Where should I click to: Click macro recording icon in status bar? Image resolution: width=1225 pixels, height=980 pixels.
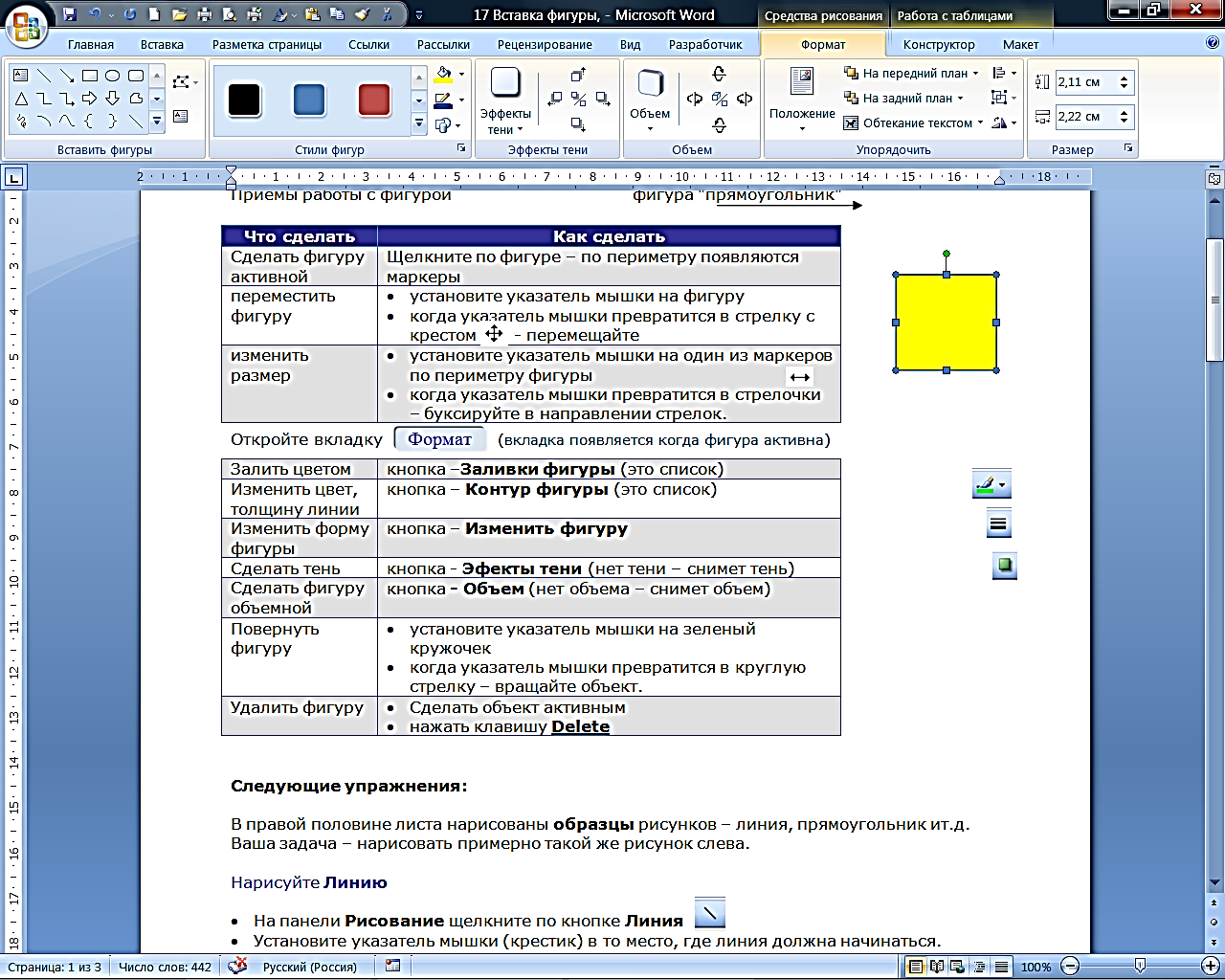[393, 967]
